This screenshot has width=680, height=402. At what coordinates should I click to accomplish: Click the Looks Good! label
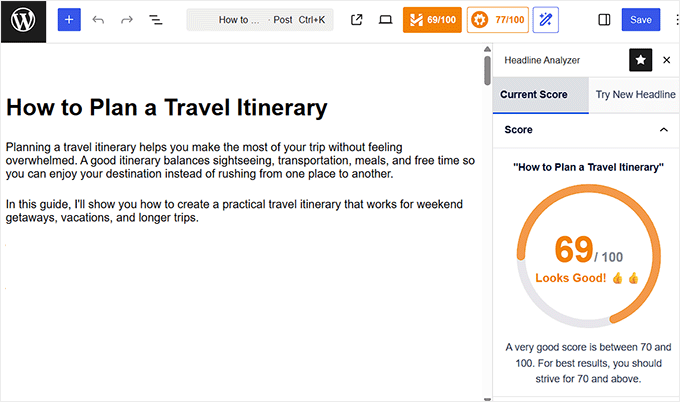tap(570, 278)
